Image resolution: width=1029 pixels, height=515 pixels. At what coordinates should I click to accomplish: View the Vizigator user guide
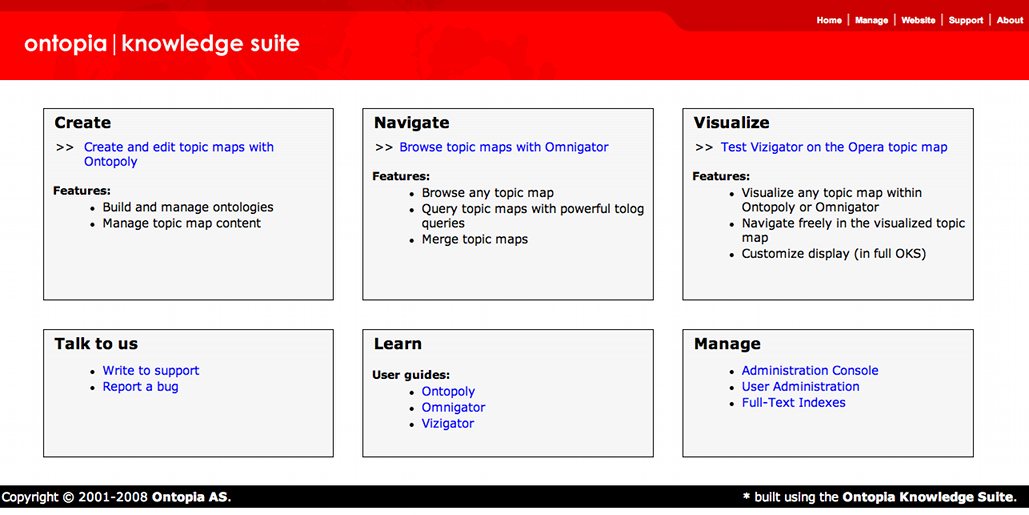point(448,423)
